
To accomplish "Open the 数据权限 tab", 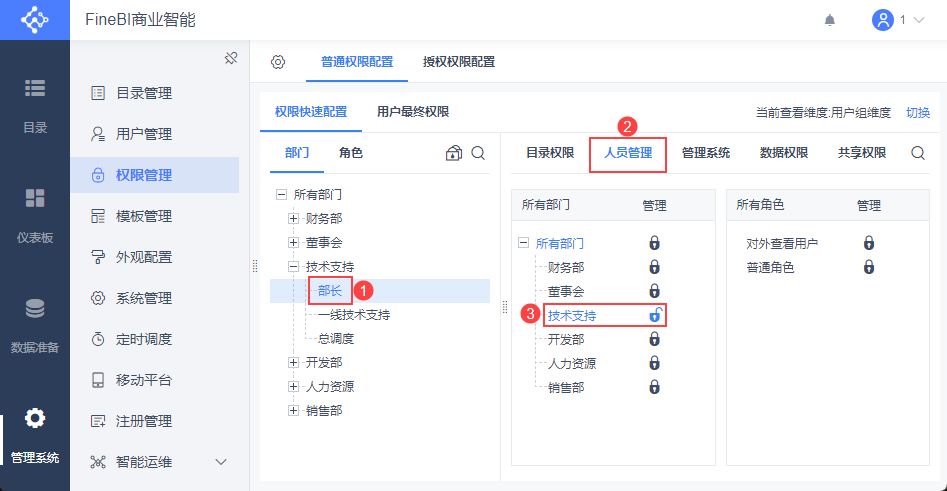I will tap(784, 153).
